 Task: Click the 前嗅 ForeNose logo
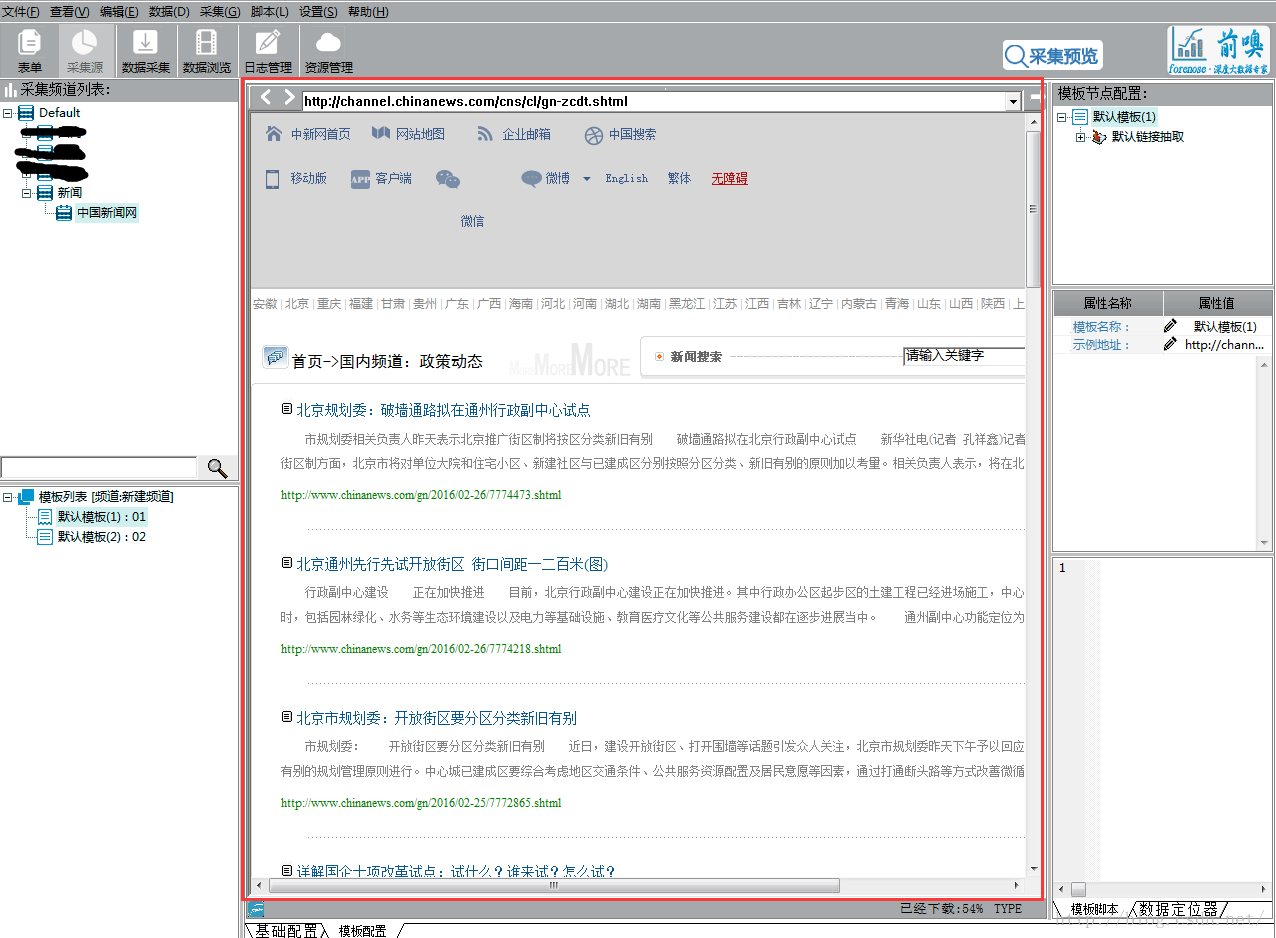tap(1219, 50)
